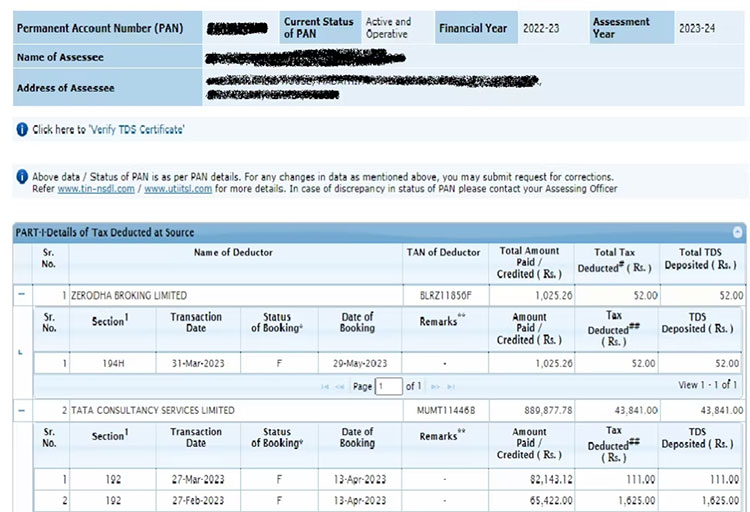Click the 'TAN of Deductor' column header

pos(443,252)
